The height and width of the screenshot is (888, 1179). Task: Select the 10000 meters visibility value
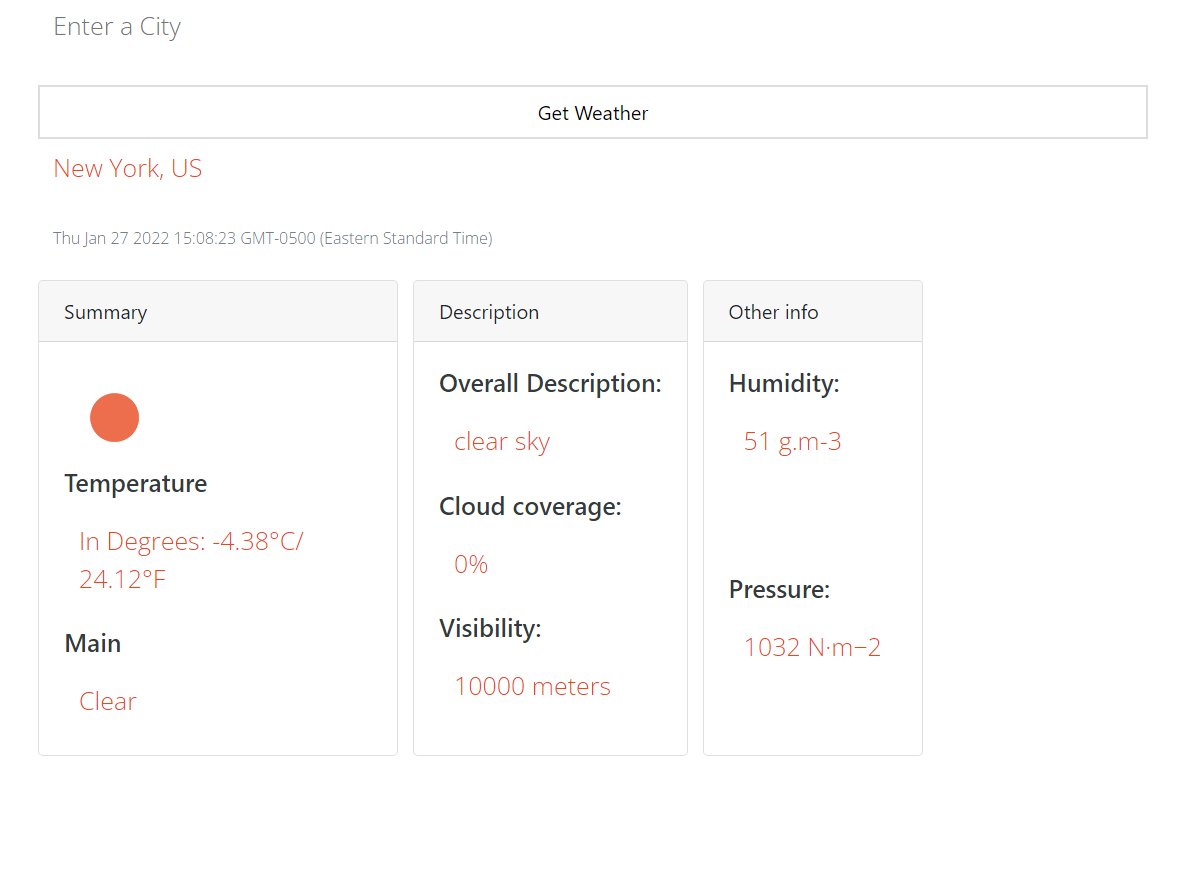532,686
